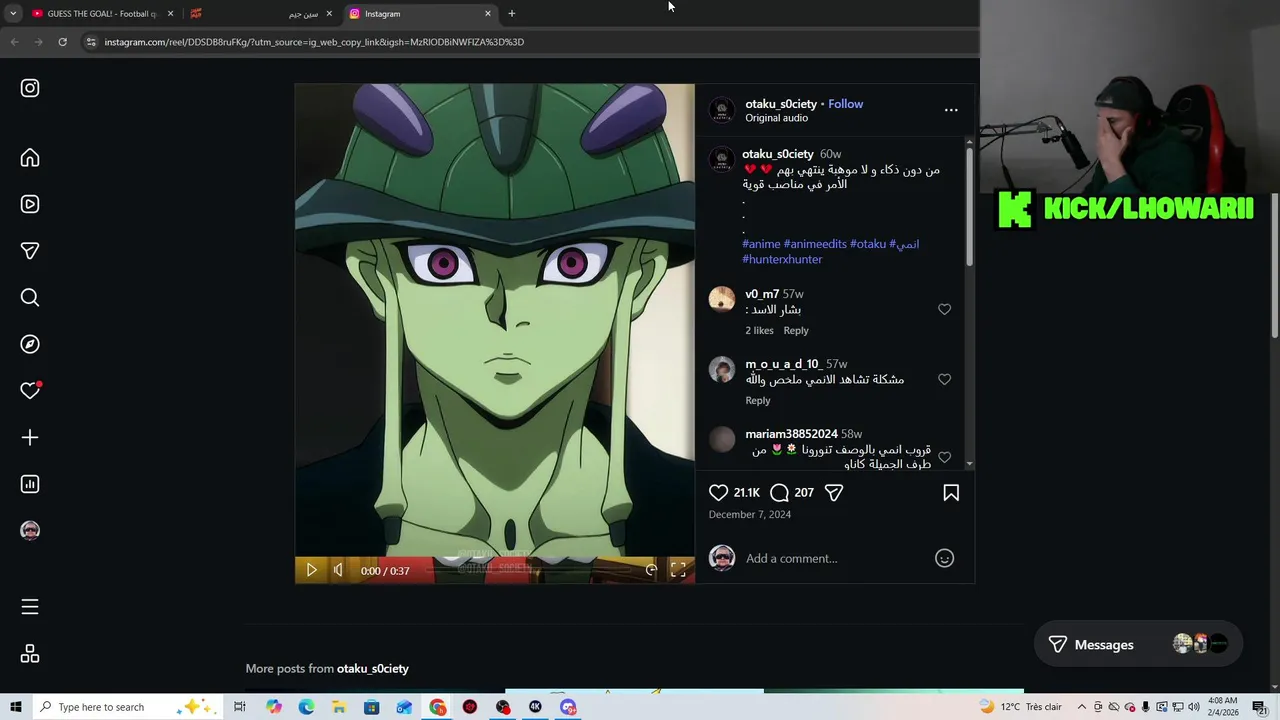This screenshot has height=720, width=1280.
Task: Open Windows Start menu
Action: click(x=15, y=707)
